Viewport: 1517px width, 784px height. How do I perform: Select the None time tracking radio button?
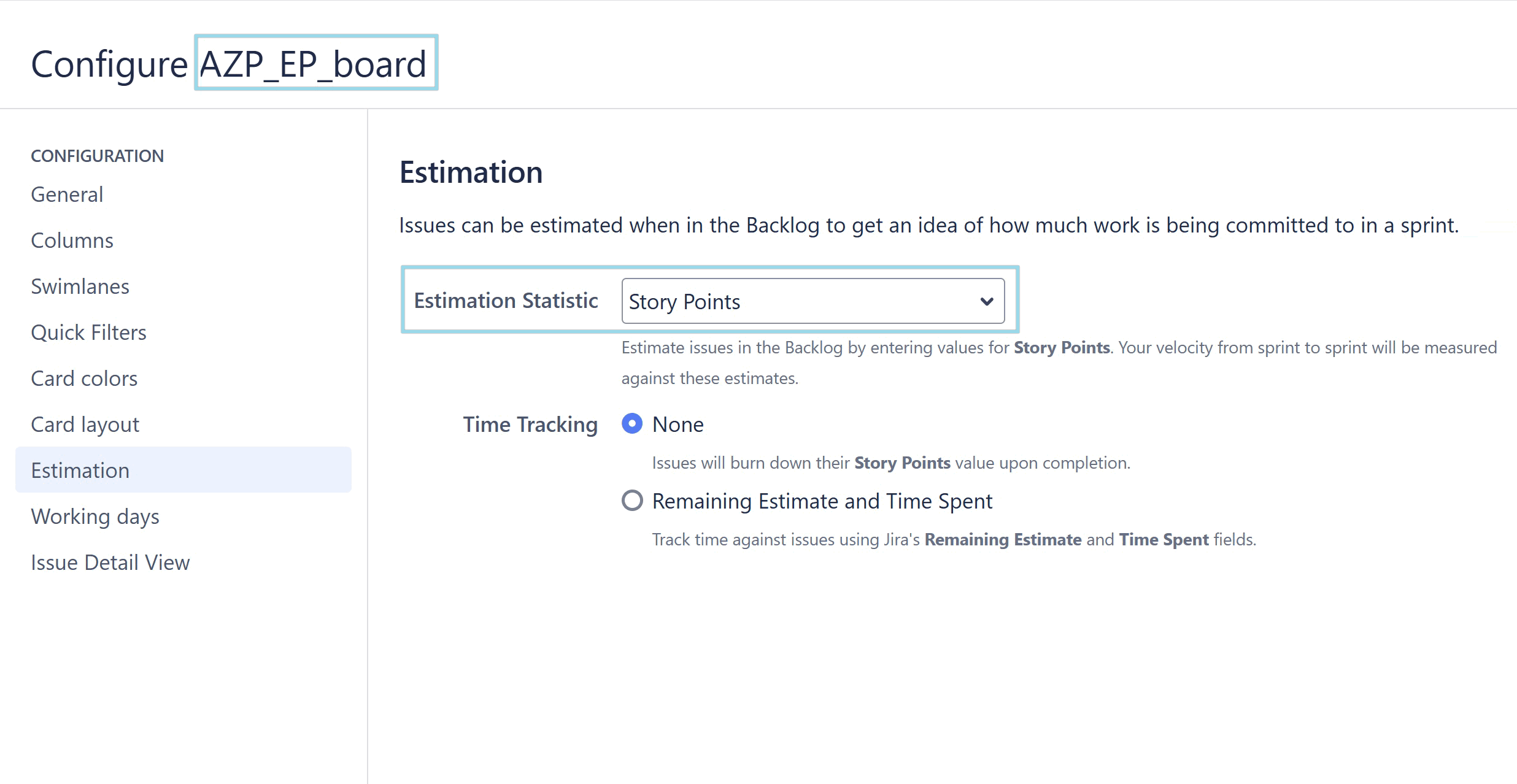click(632, 424)
